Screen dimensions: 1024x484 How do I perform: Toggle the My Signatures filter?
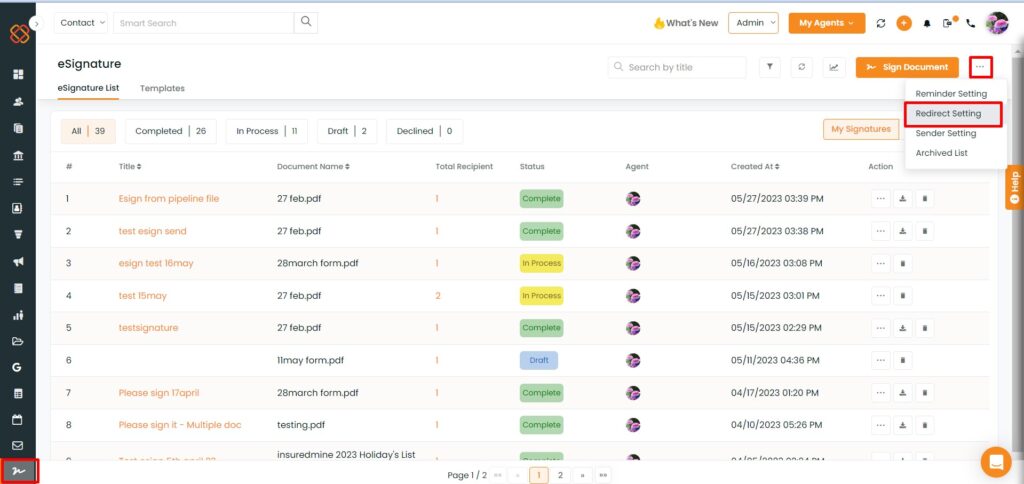point(861,129)
